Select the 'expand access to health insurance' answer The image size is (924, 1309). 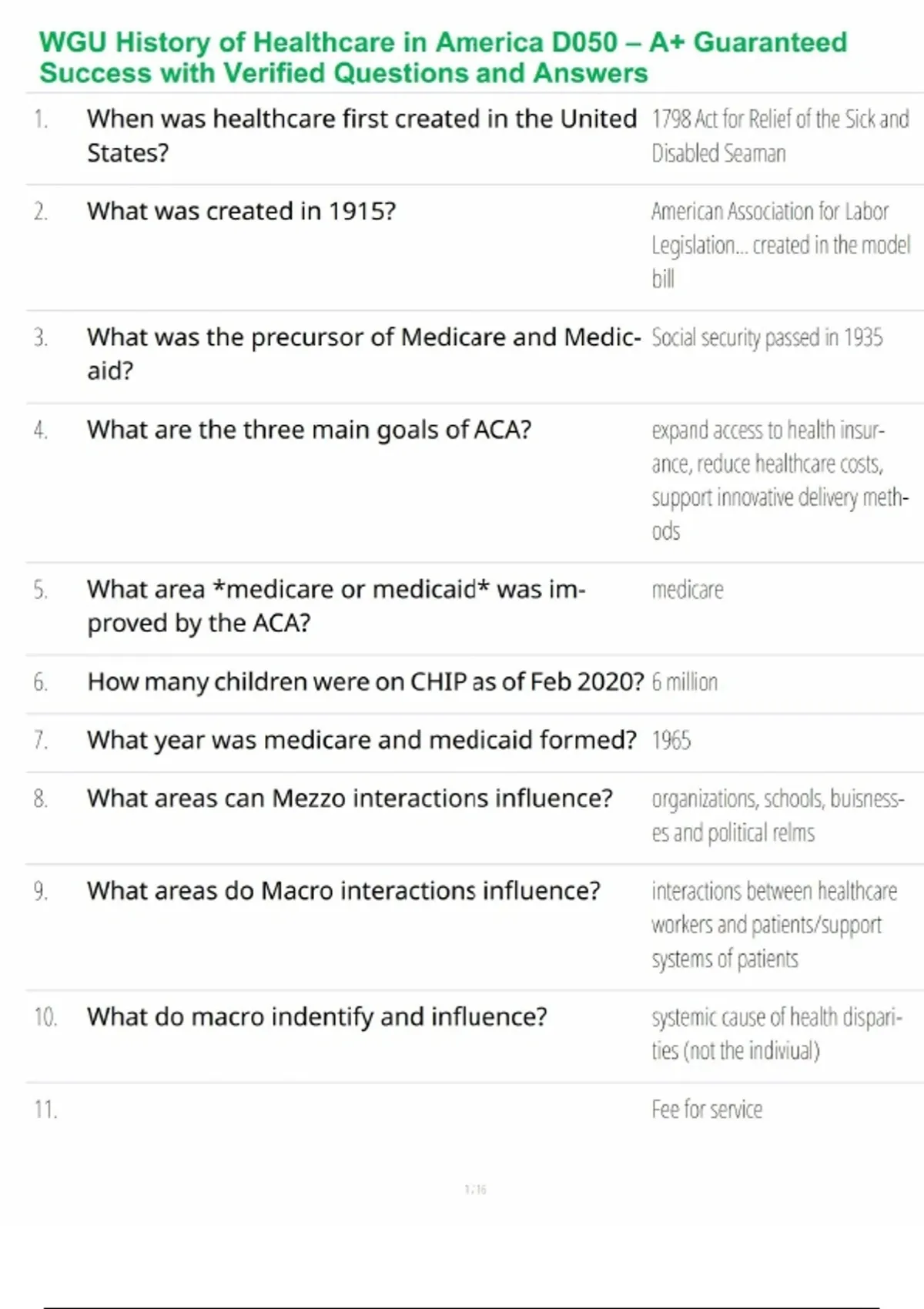[779, 480]
